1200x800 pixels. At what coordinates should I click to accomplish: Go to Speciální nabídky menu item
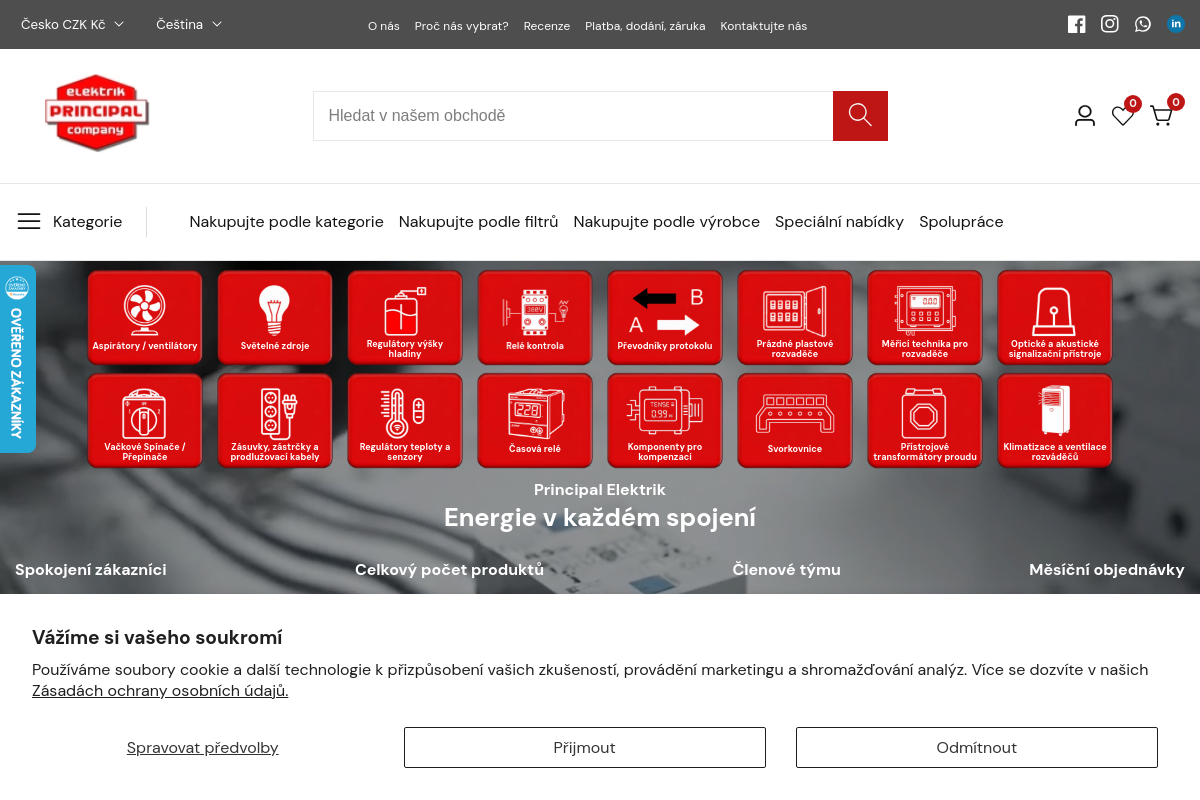(839, 222)
